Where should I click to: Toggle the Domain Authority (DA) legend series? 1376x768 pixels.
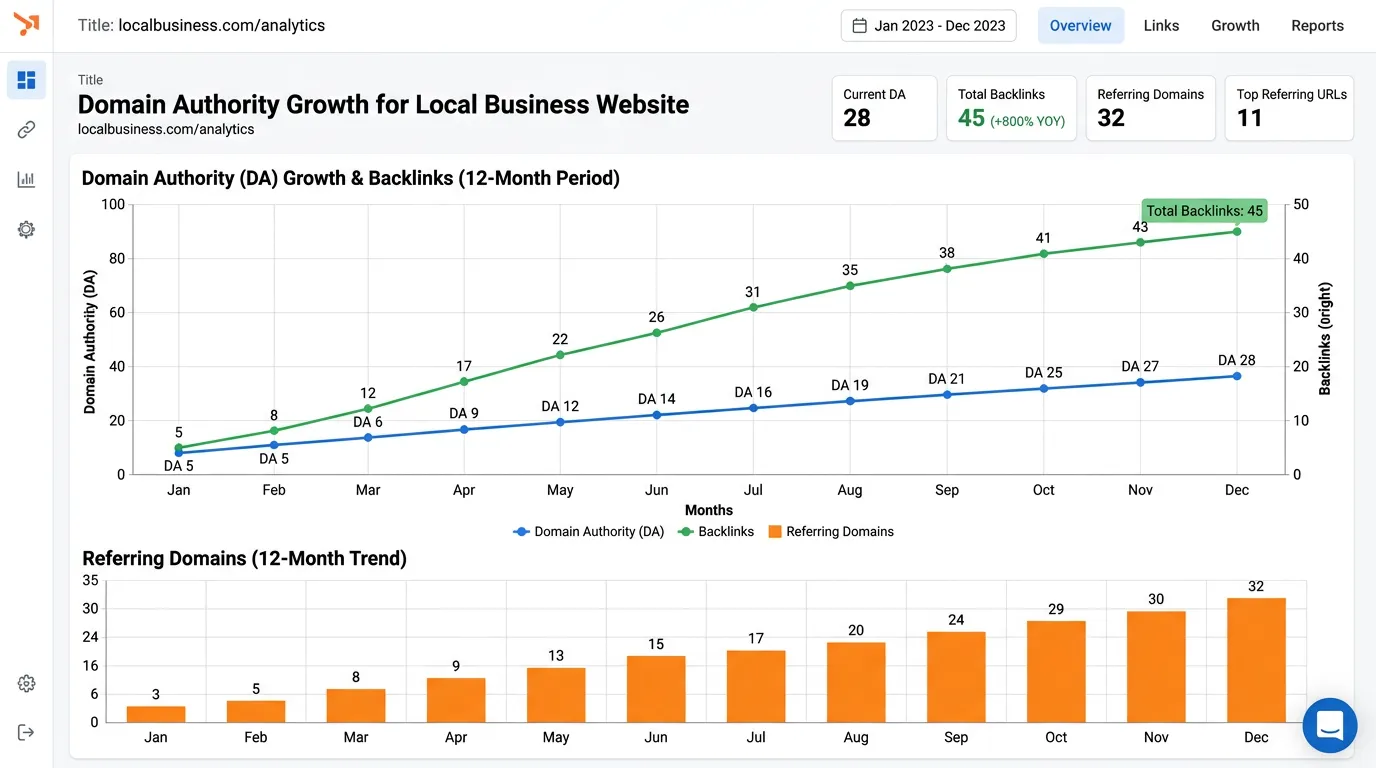(588, 532)
